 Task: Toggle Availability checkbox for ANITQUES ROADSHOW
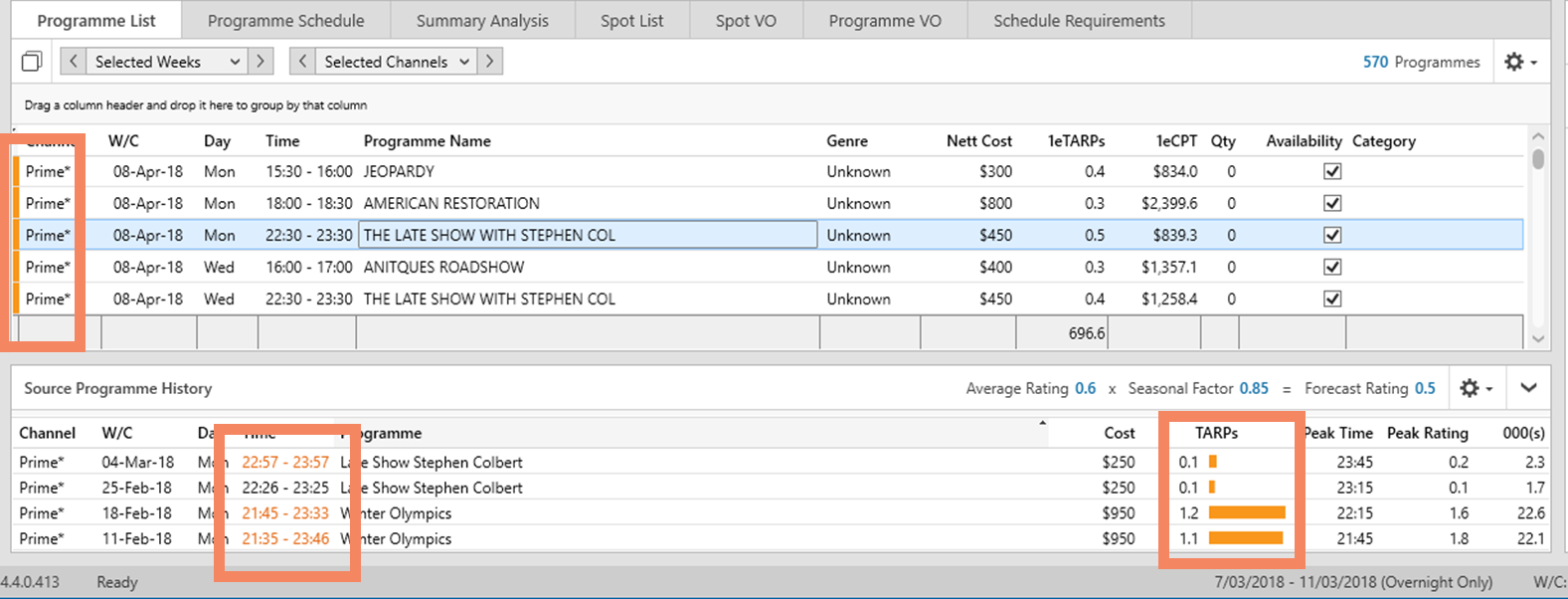[x=1332, y=267]
